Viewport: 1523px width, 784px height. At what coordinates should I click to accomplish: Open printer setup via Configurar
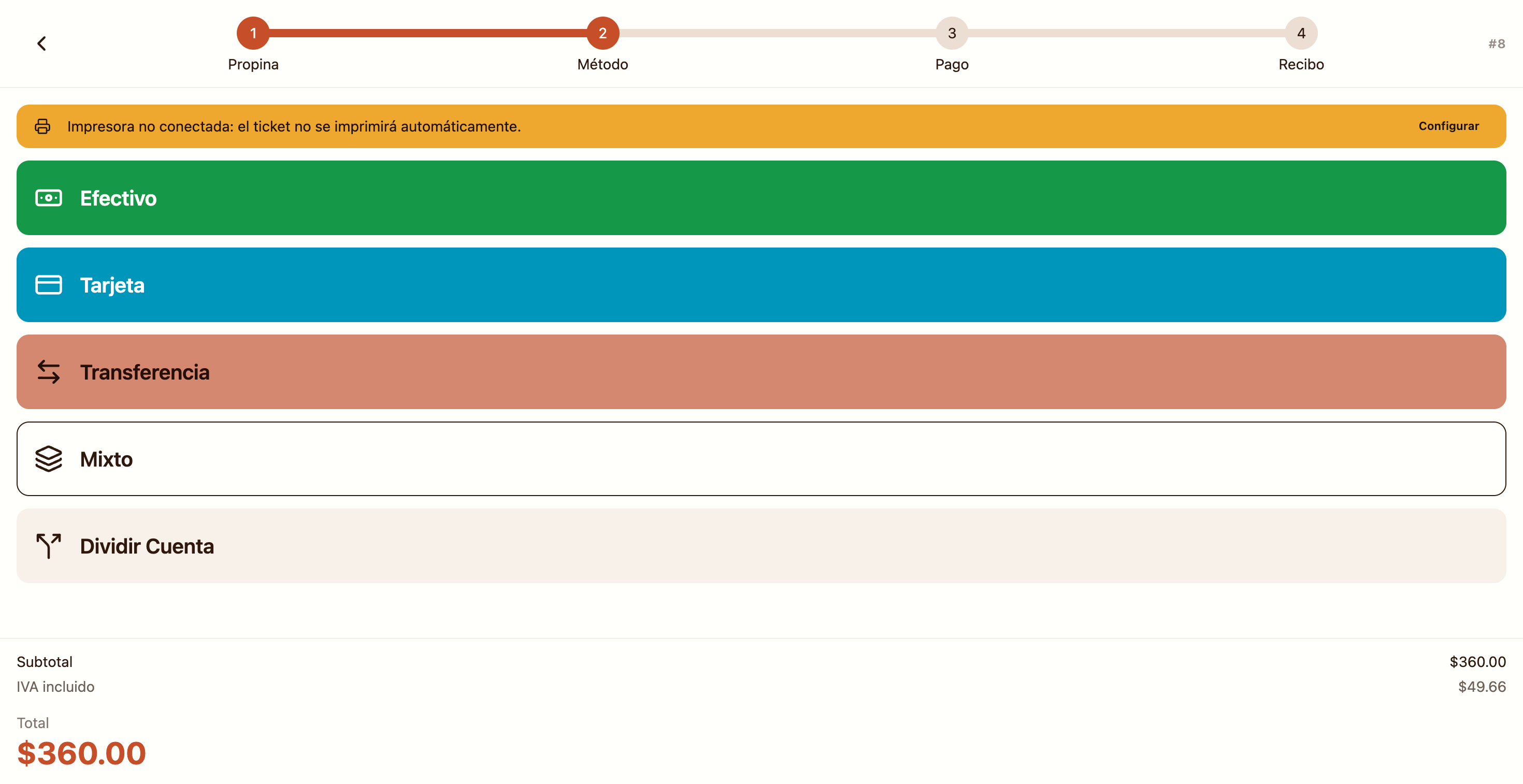(x=1448, y=126)
